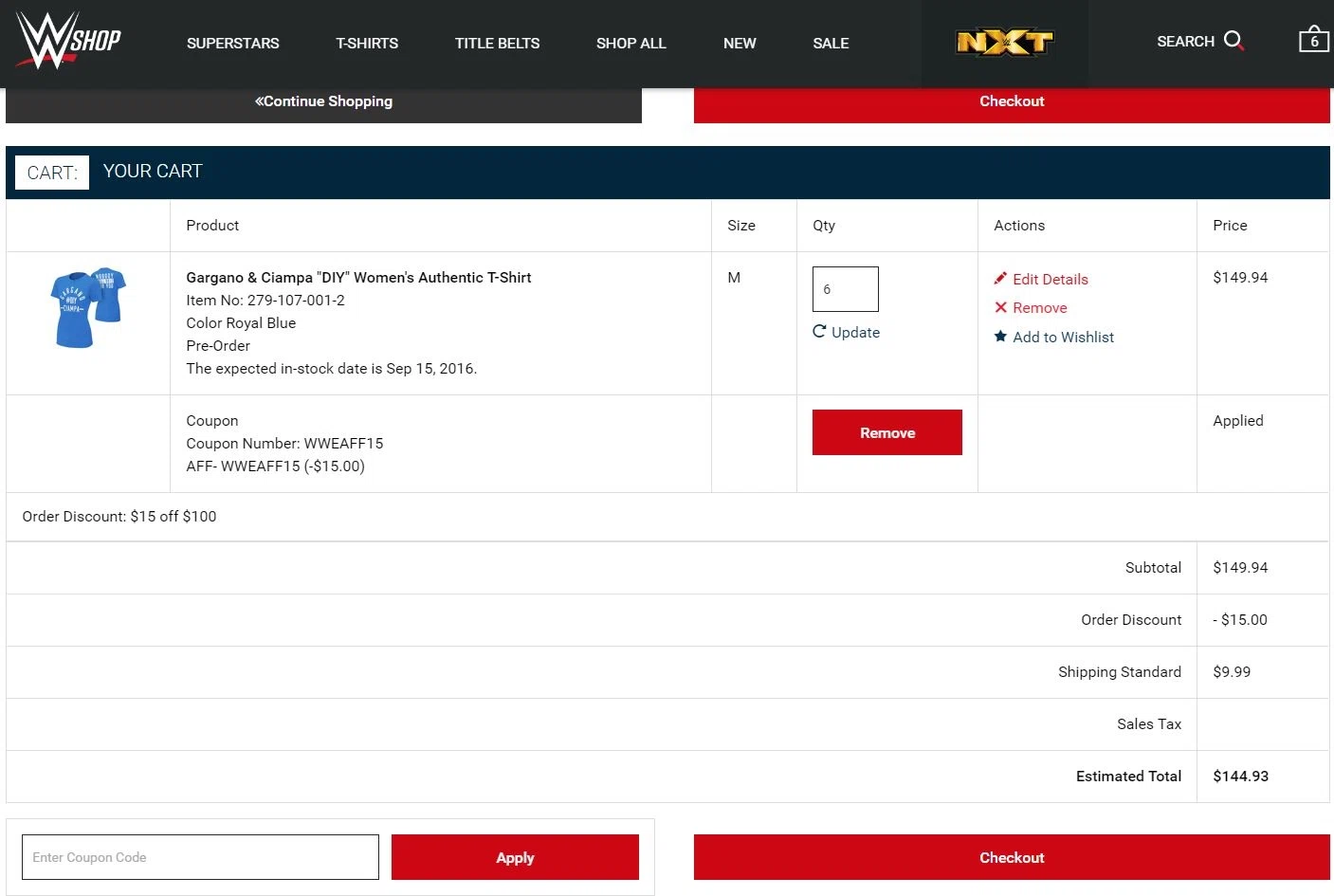Click the Color Royal Blue text
1334x896 pixels.
pos(241,322)
